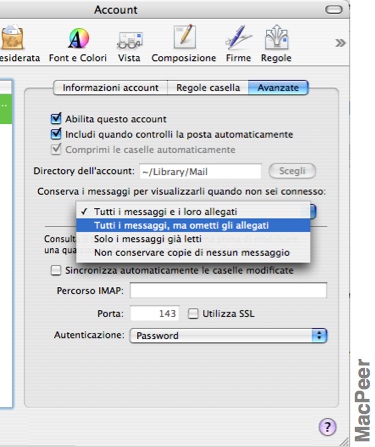Click the Directory dell'account path field
Screen dimensions: 375x447
click(200, 171)
